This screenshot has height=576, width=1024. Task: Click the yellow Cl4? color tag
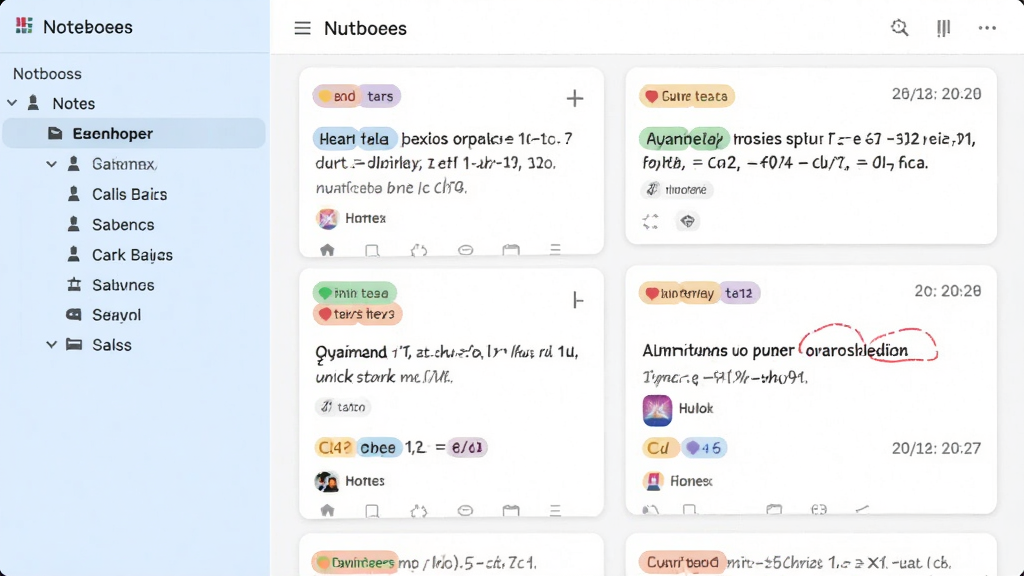pyautogui.click(x=334, y=447)
